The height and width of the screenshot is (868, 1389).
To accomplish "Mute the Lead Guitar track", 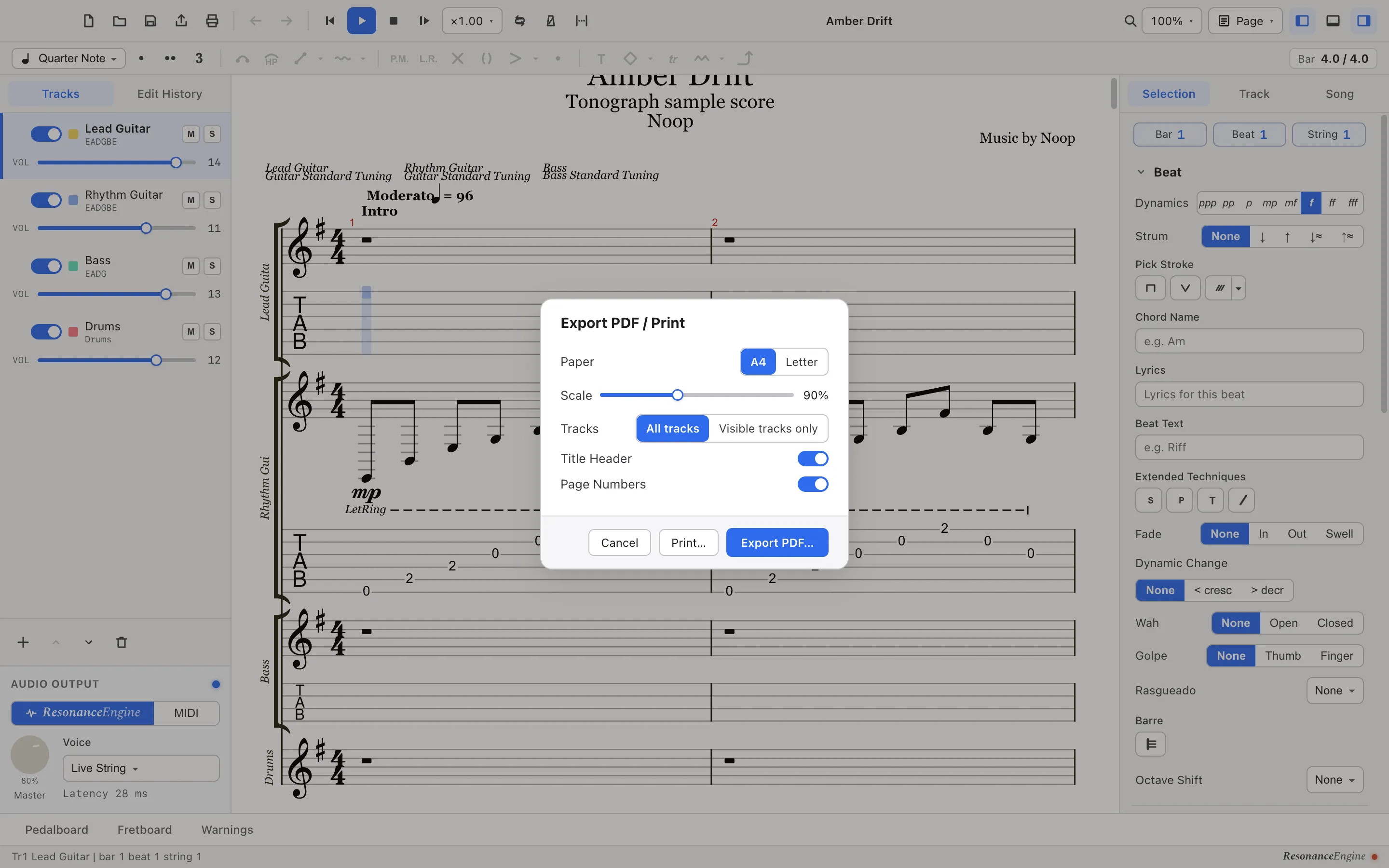I will click(191, 134).
